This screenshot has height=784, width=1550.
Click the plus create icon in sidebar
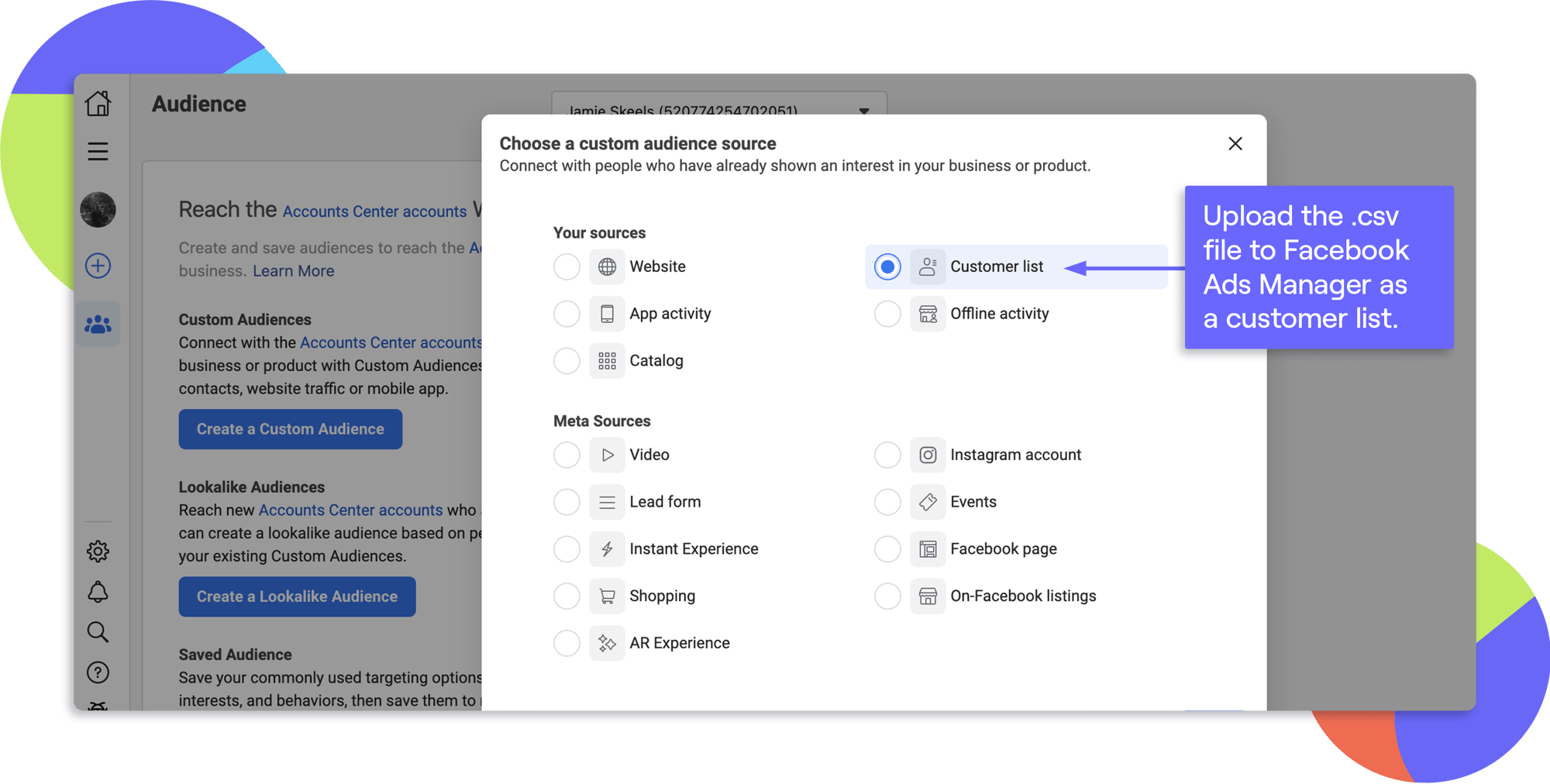click(98, 266)
